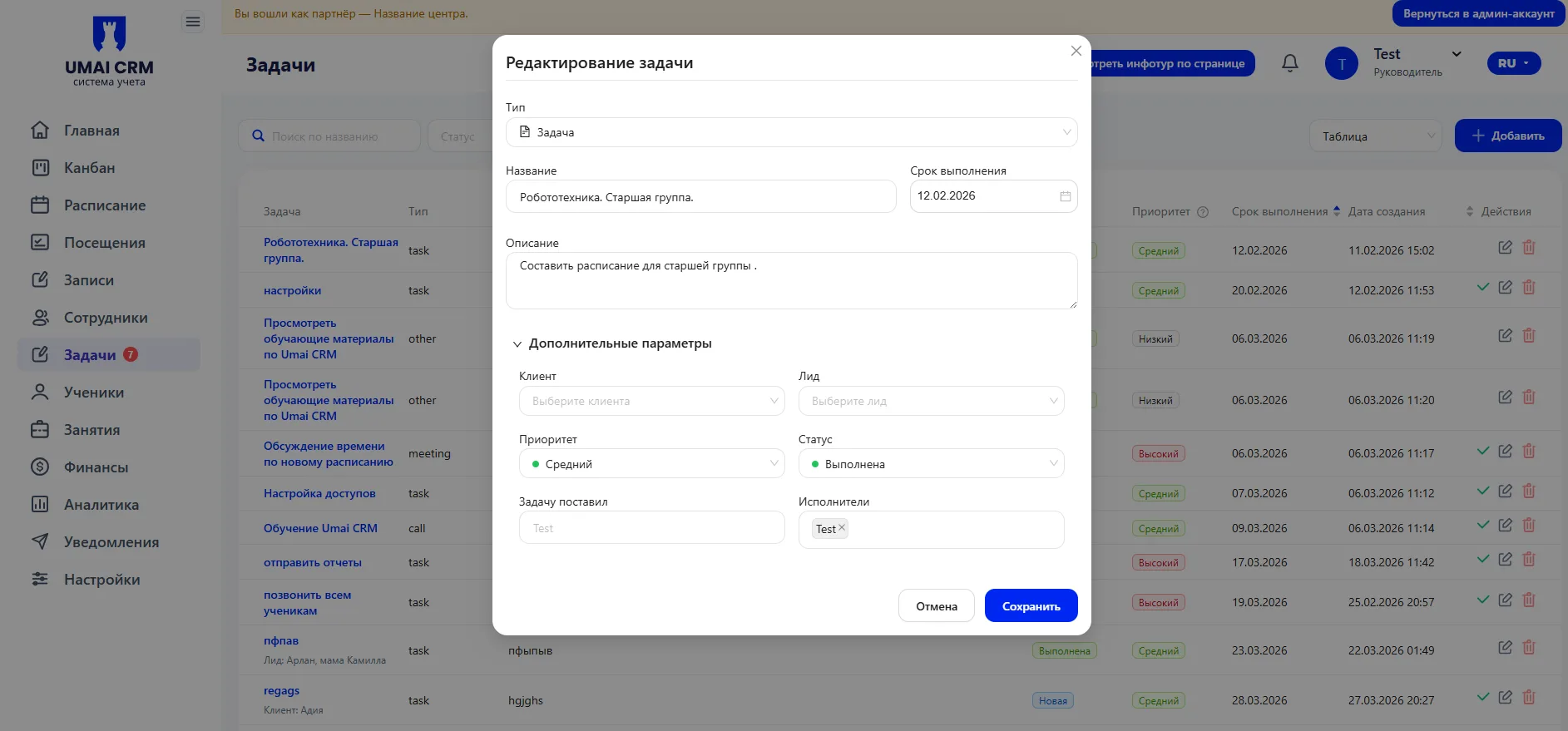
Task: Open the Приоритет dropdown showing Средний
Action: coord(651,464)
